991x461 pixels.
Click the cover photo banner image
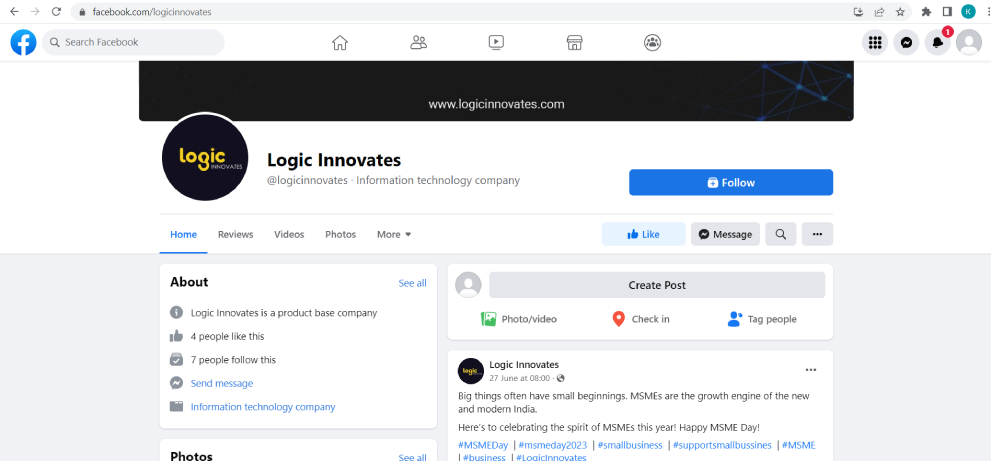pyautogui.click(x=496, y=91)
